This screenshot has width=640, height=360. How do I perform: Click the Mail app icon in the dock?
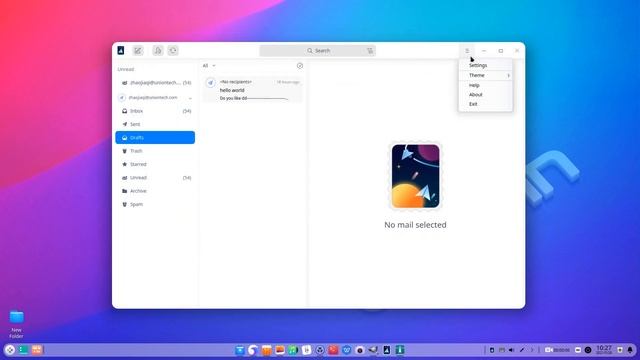pyautogui.click(x=387, y=350)
